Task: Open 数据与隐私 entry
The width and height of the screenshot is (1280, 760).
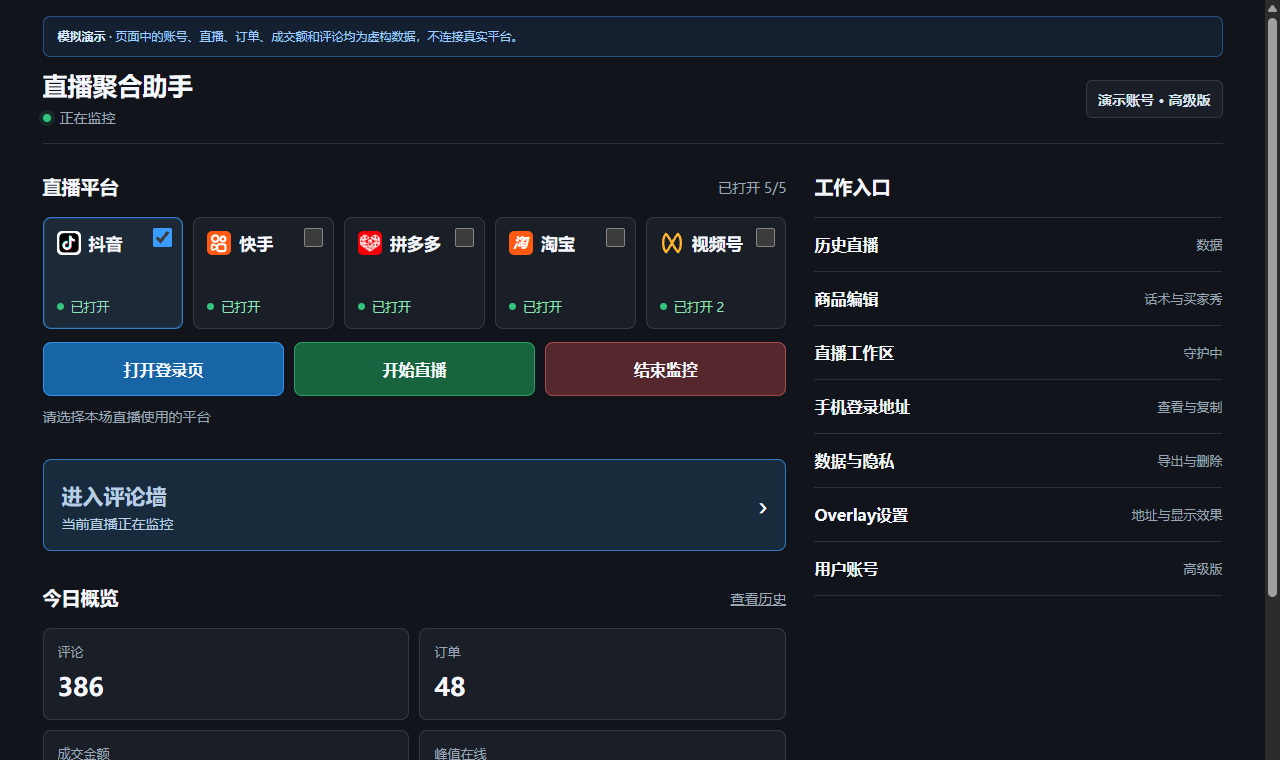Action: point(1018,461)
